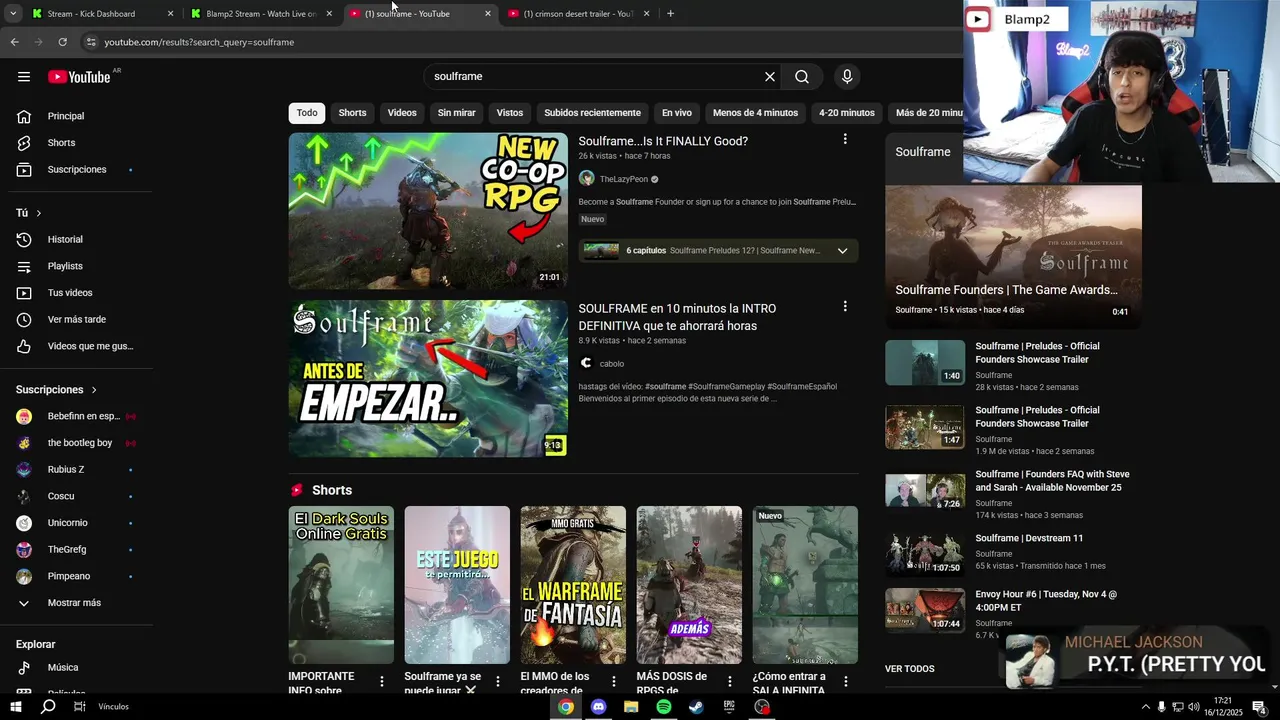This screenshot has height=720, width=1280.
Task: Open the Windows Start menu
Action: coord(16,707)
